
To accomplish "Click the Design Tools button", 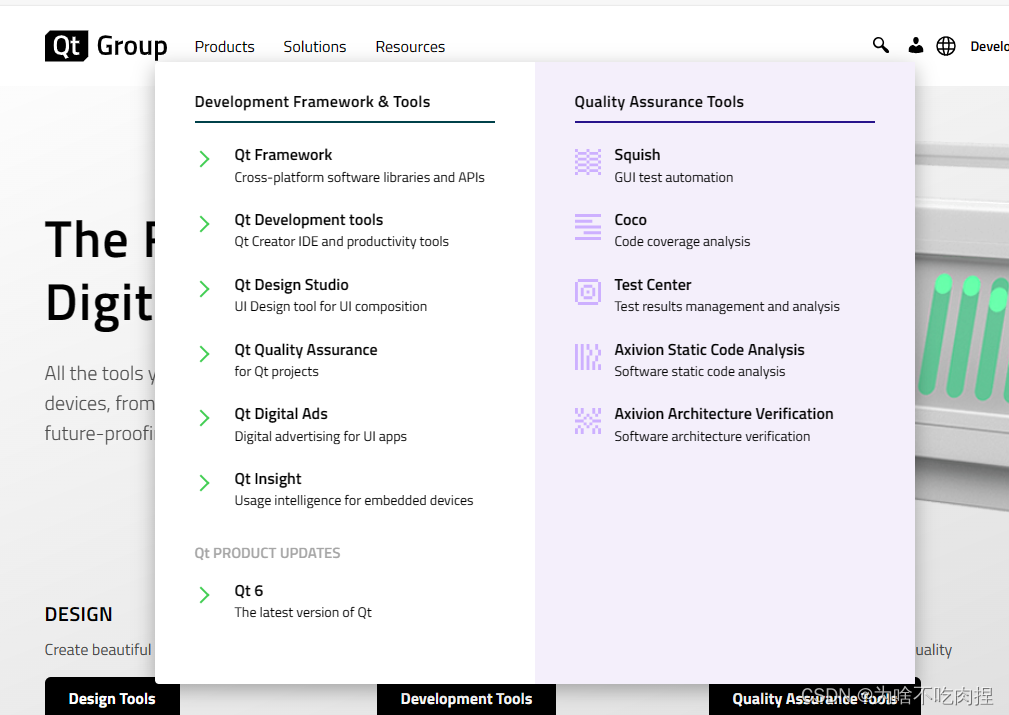I will point(112,698).
